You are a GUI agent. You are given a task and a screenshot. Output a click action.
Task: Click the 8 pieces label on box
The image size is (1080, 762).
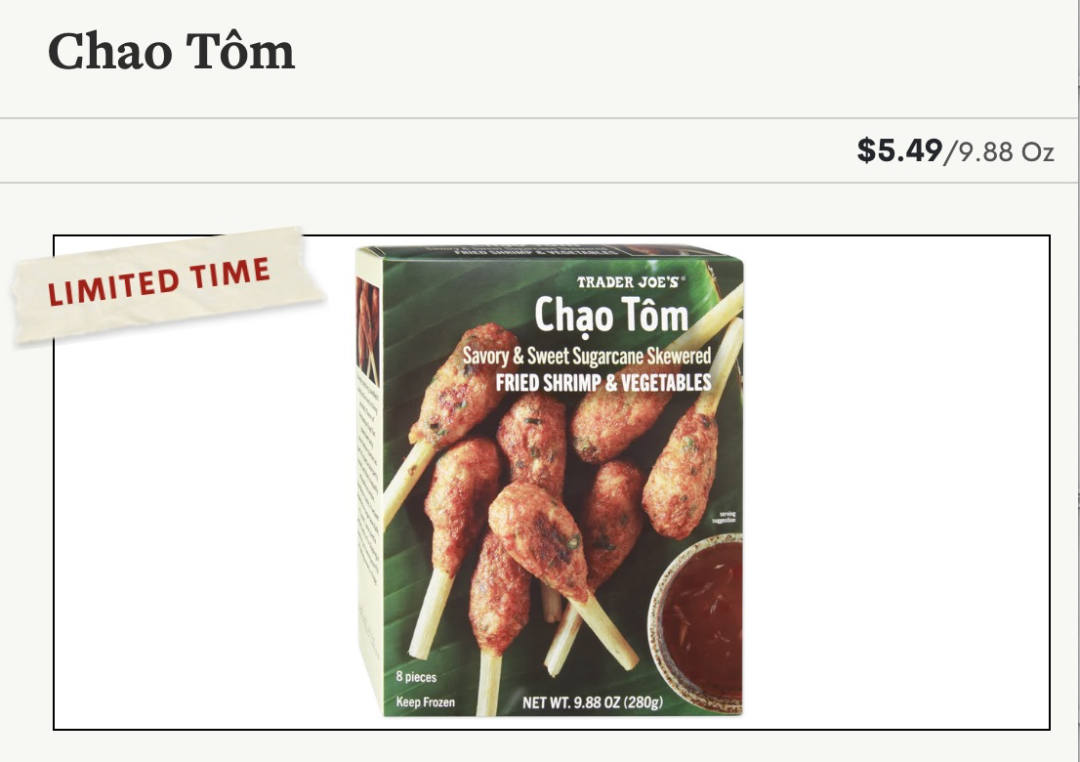[x=416, y=677]
